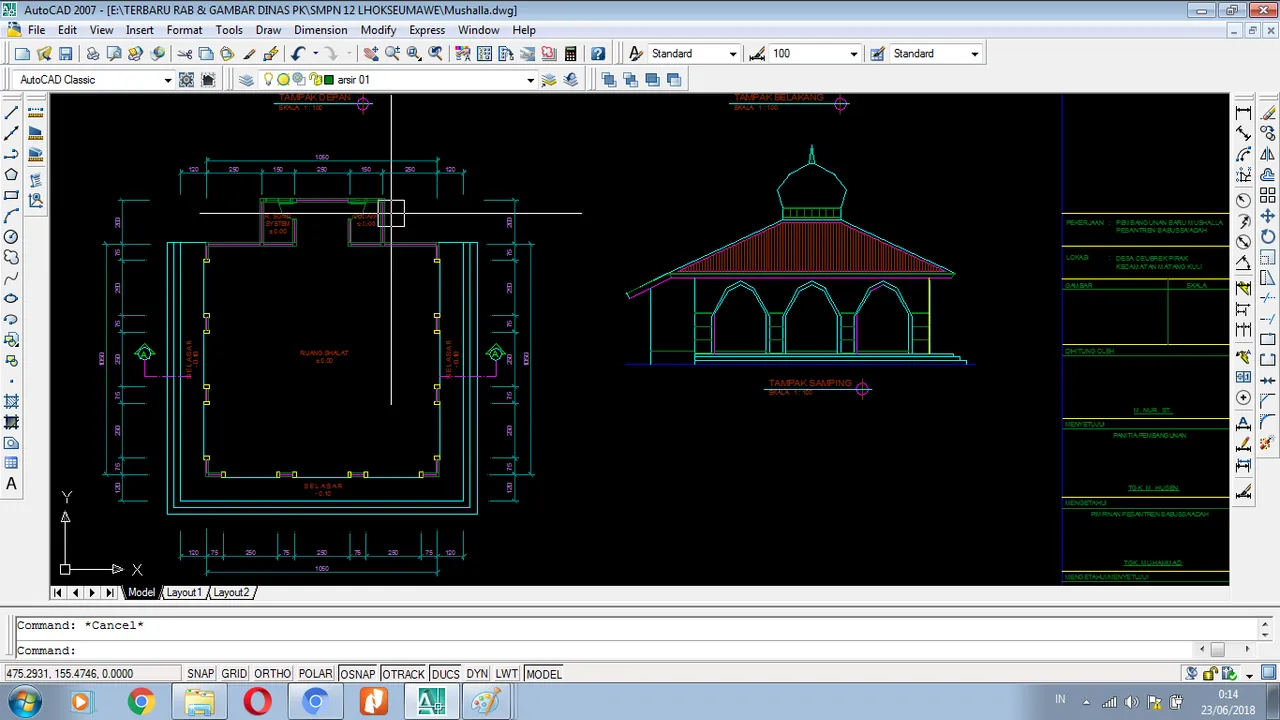Click the Undo arrow icon

click(298, 54)
